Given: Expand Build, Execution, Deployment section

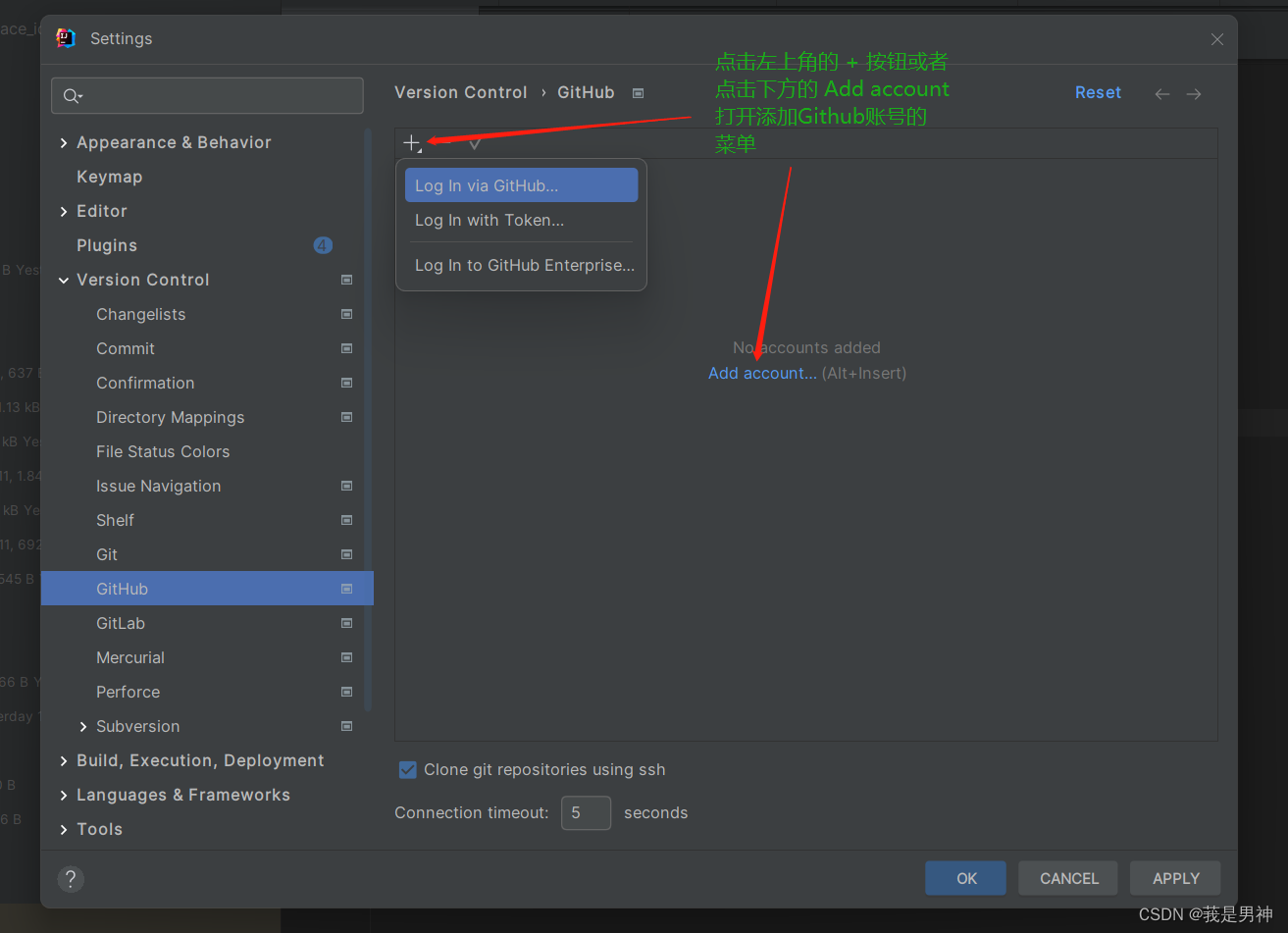Looking at the screenshot, I should click(x=64, y=761).
